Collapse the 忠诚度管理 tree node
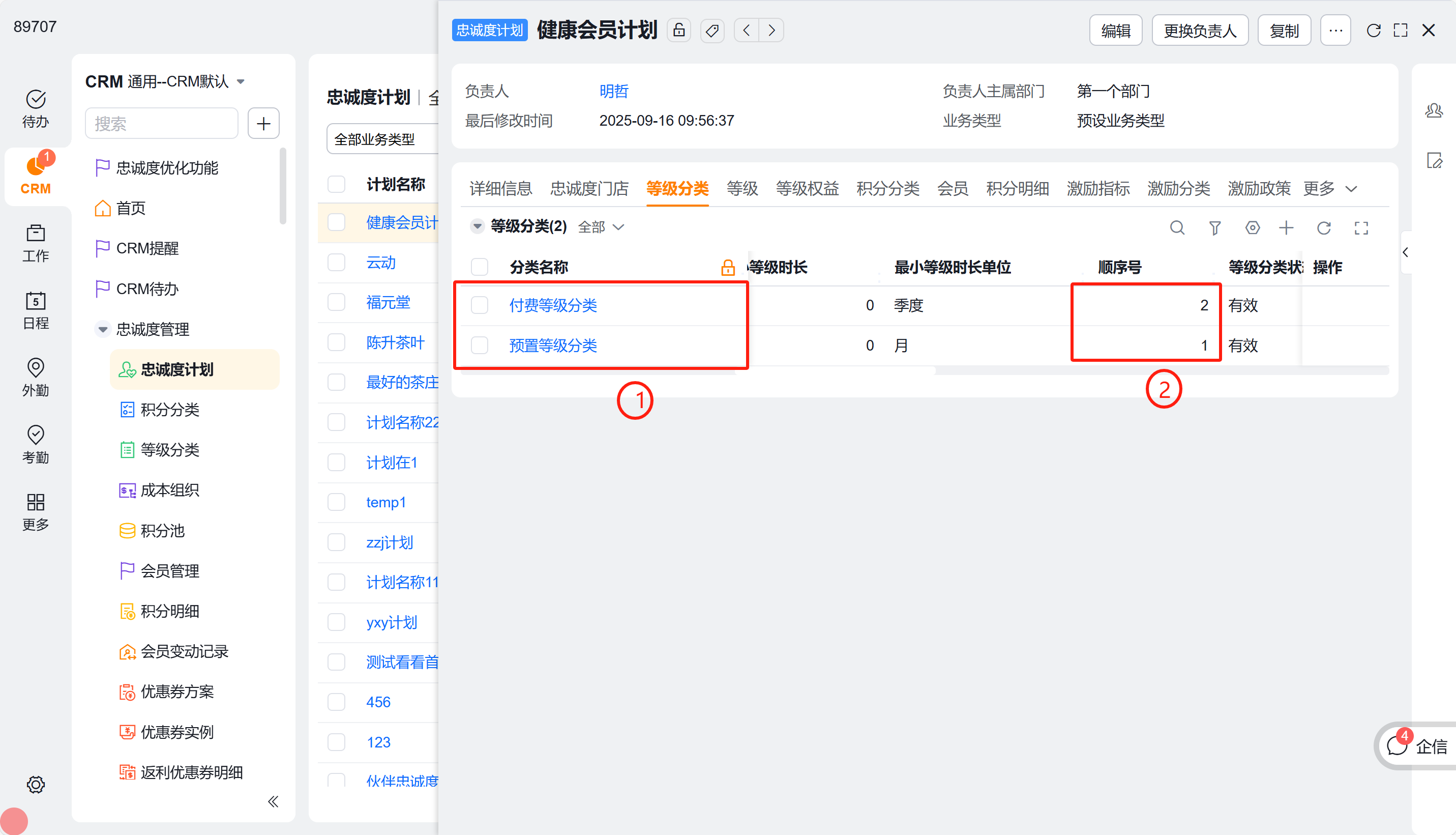Image resolution: width=1456 pixels, height=835 pixels. coord(103,329)
